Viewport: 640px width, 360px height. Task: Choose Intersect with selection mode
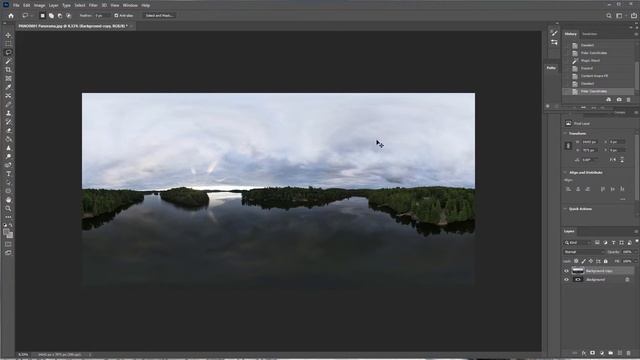coord(69,16)
